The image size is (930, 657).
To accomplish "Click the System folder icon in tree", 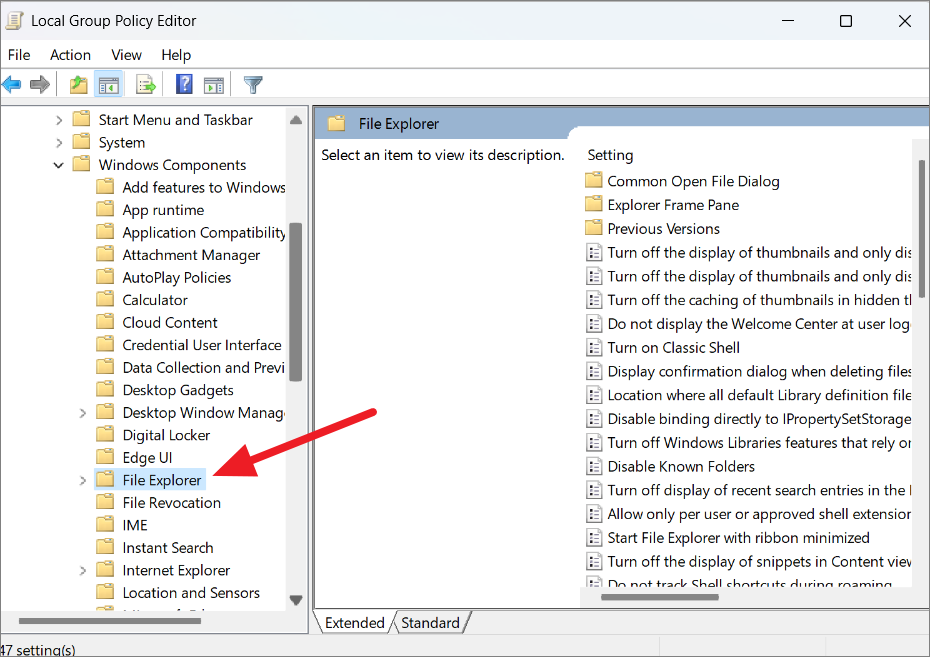I will [81, 141].
